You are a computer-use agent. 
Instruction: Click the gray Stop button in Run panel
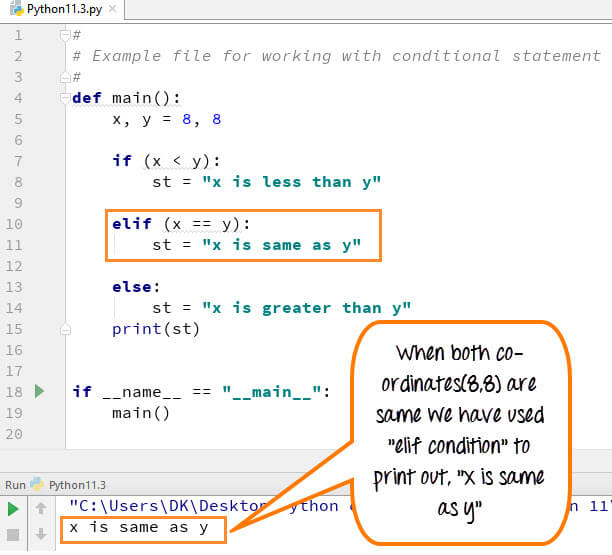click(x=14, y=533)
